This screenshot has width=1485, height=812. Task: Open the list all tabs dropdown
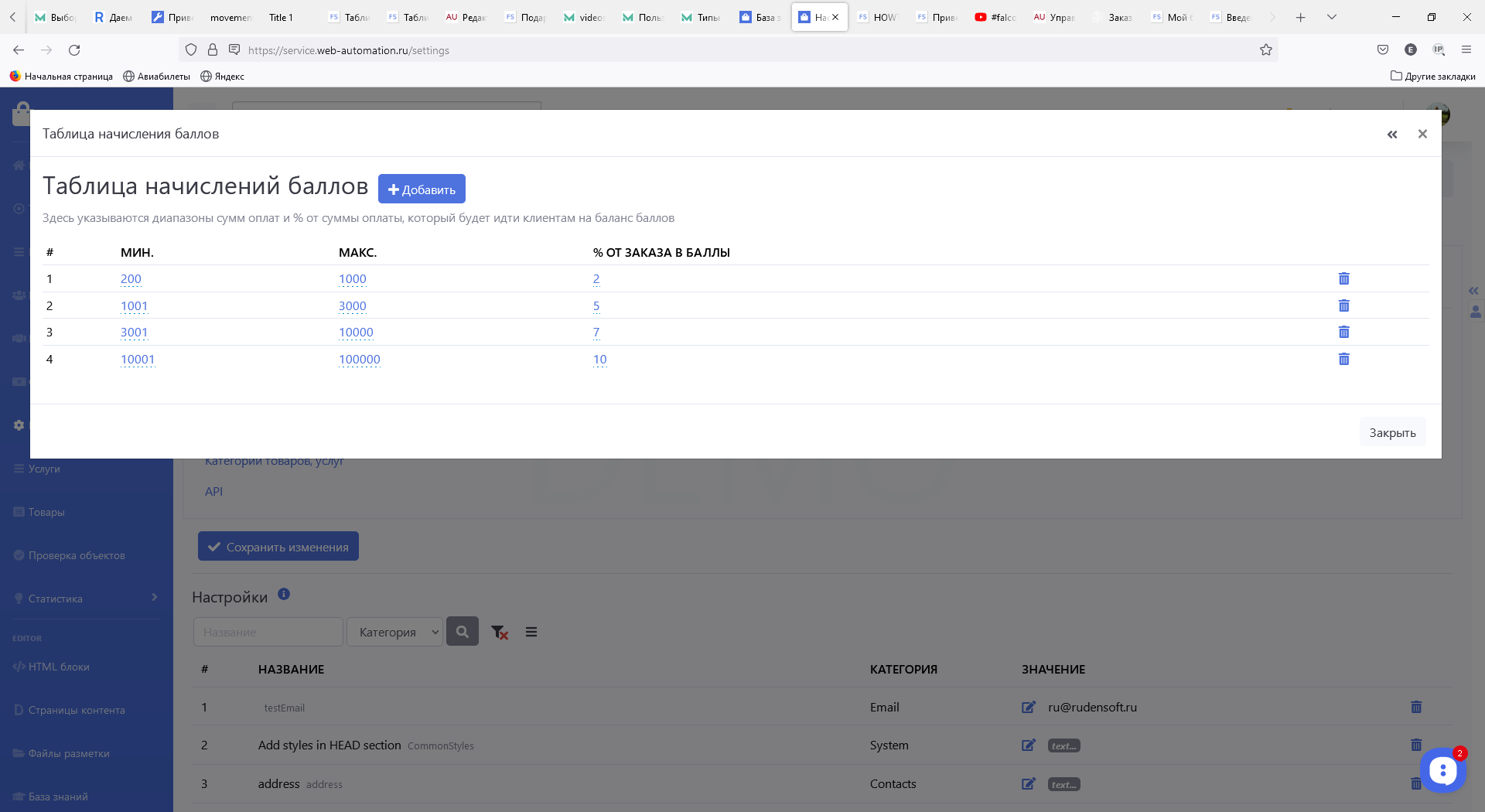coord(1331,17)
